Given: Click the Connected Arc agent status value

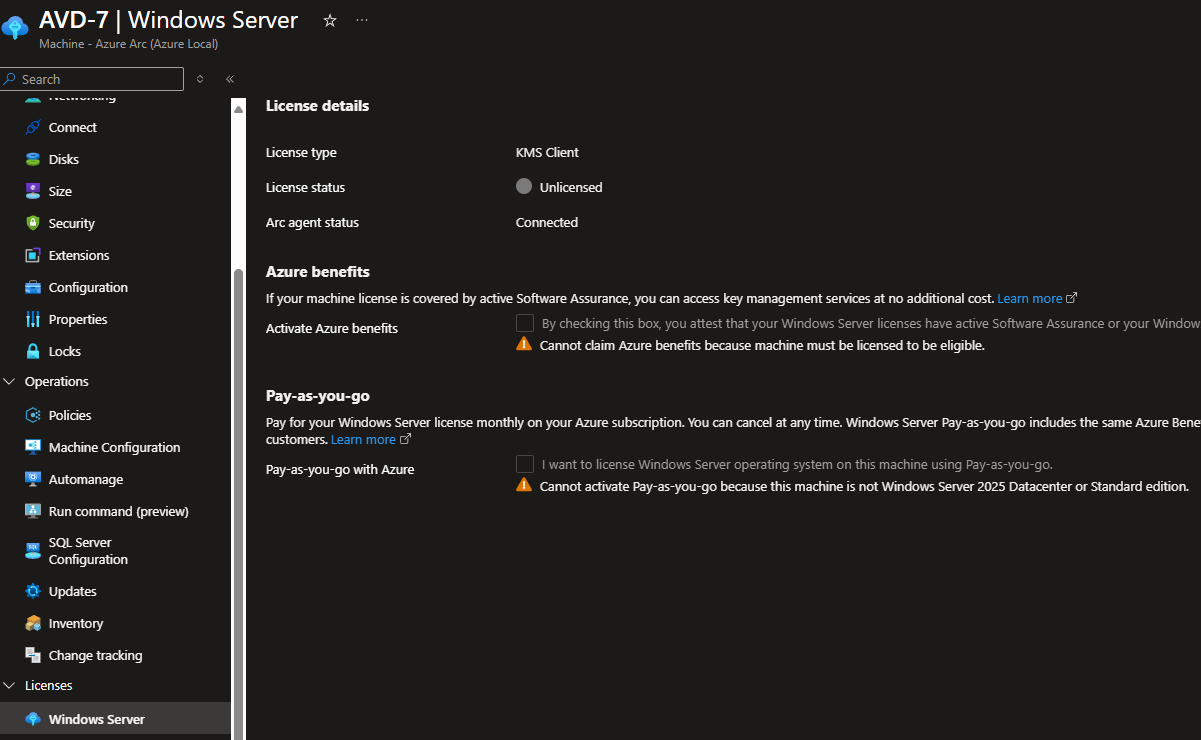Looking at the screenshot, I should [x=547, y=222].
